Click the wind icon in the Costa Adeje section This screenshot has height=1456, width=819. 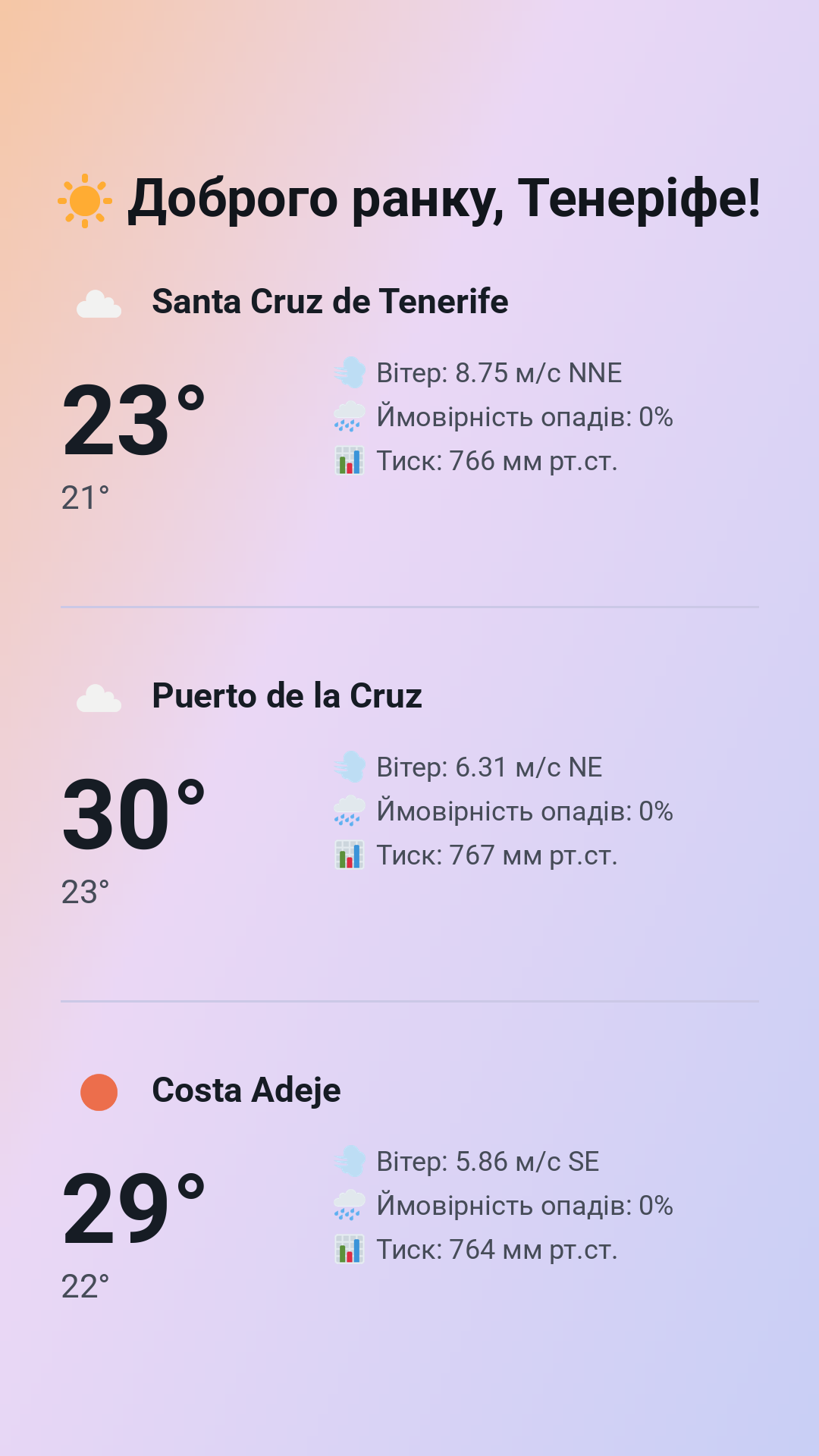pyautogui.click(x=350, y=1161)
